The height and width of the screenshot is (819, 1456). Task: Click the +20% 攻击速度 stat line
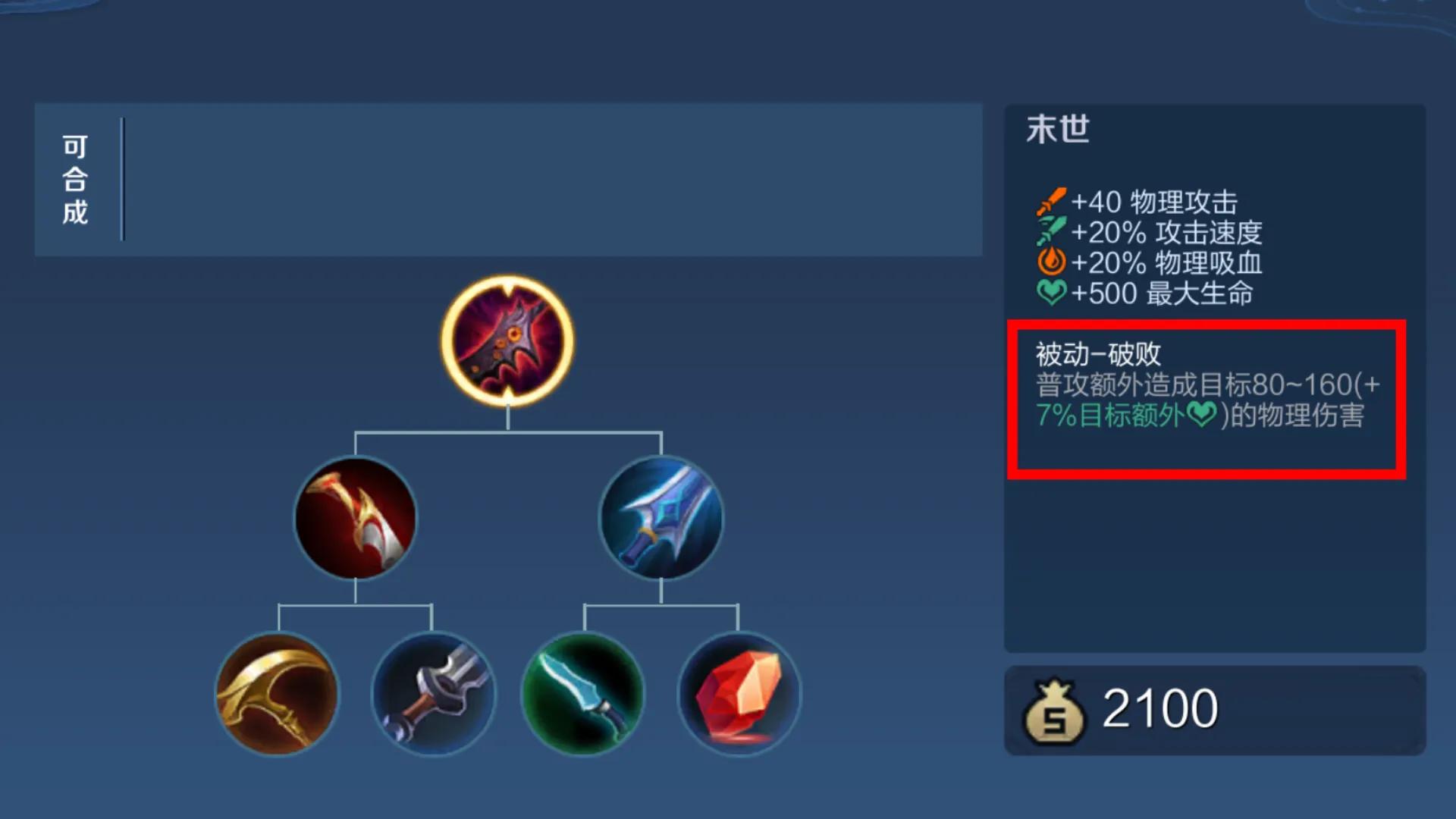(1149, 232)
